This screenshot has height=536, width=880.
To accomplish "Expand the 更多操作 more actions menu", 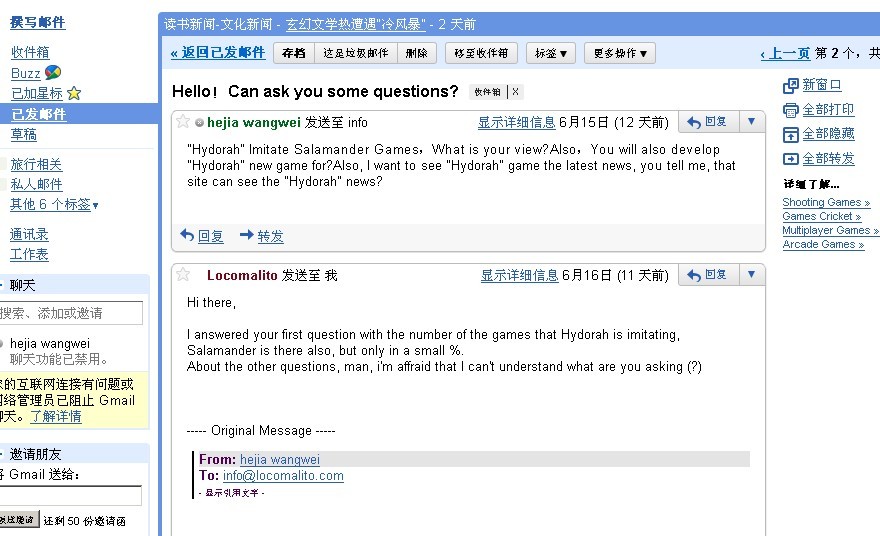I will [x=619, y=54].
